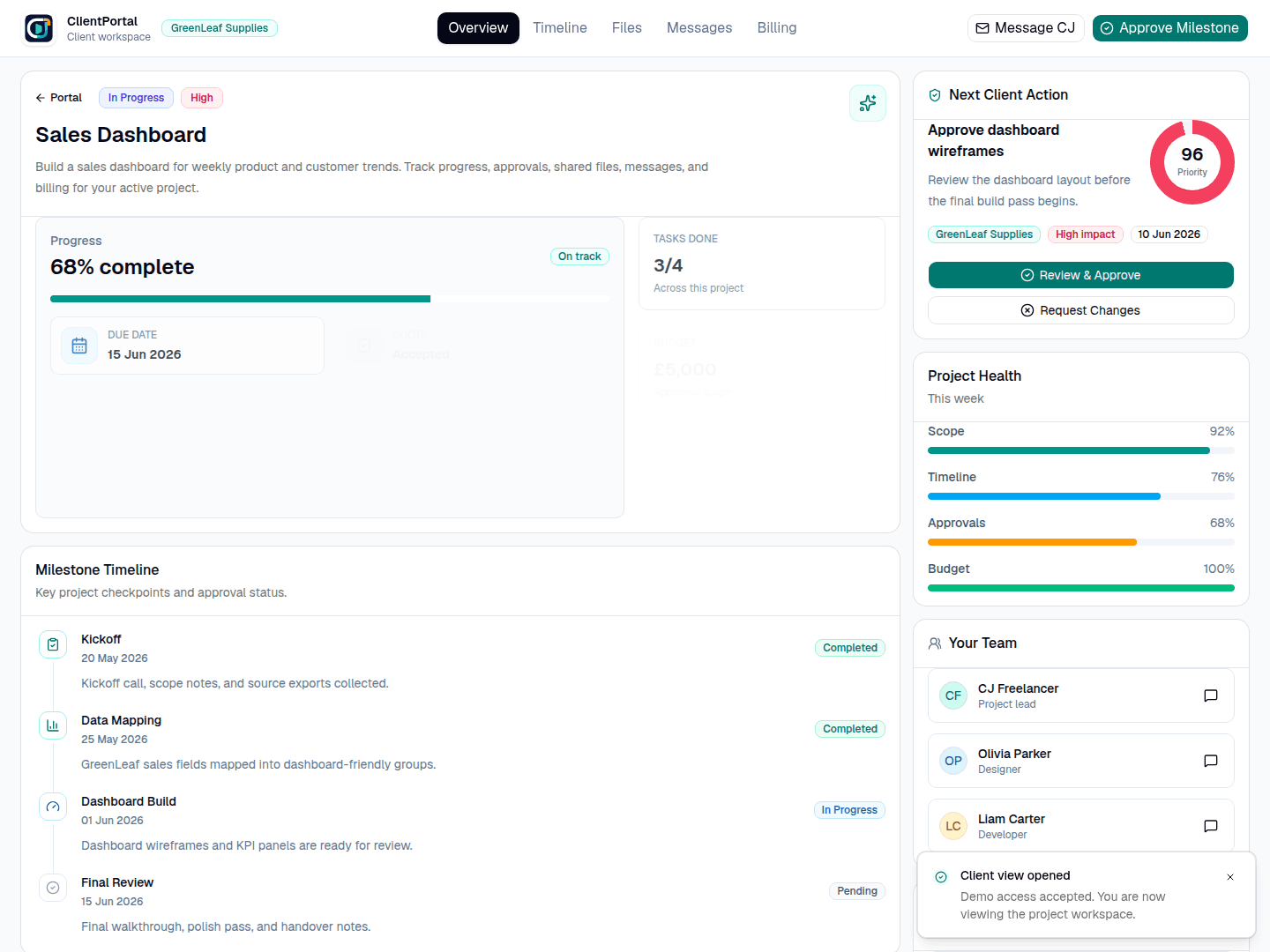
Task: Open the AI sparkle assistant icon
Action: [868, 103]
